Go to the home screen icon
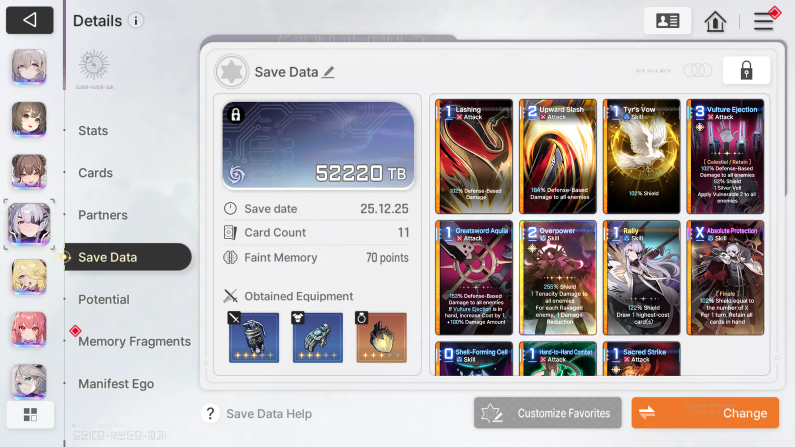This screenshot has height=447, width=795. coord(715,21)
